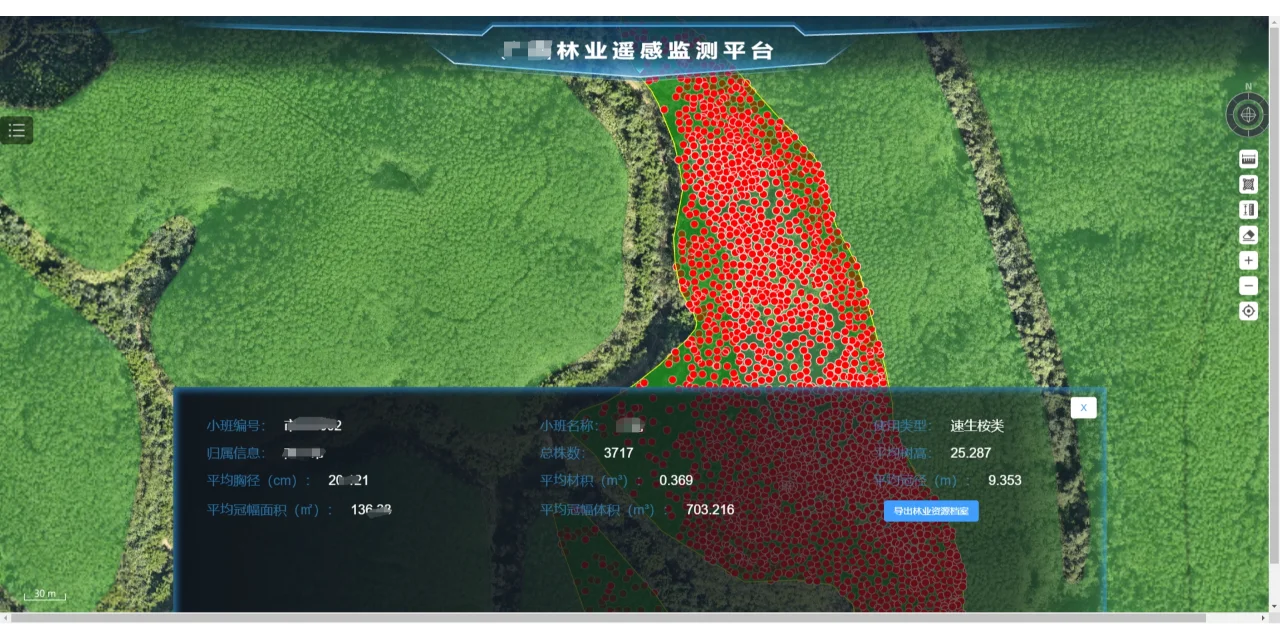The width and height of the screenshot is (1280, 640).
Task: Zoom in the map with plus
Action: tap(1248, 260)
